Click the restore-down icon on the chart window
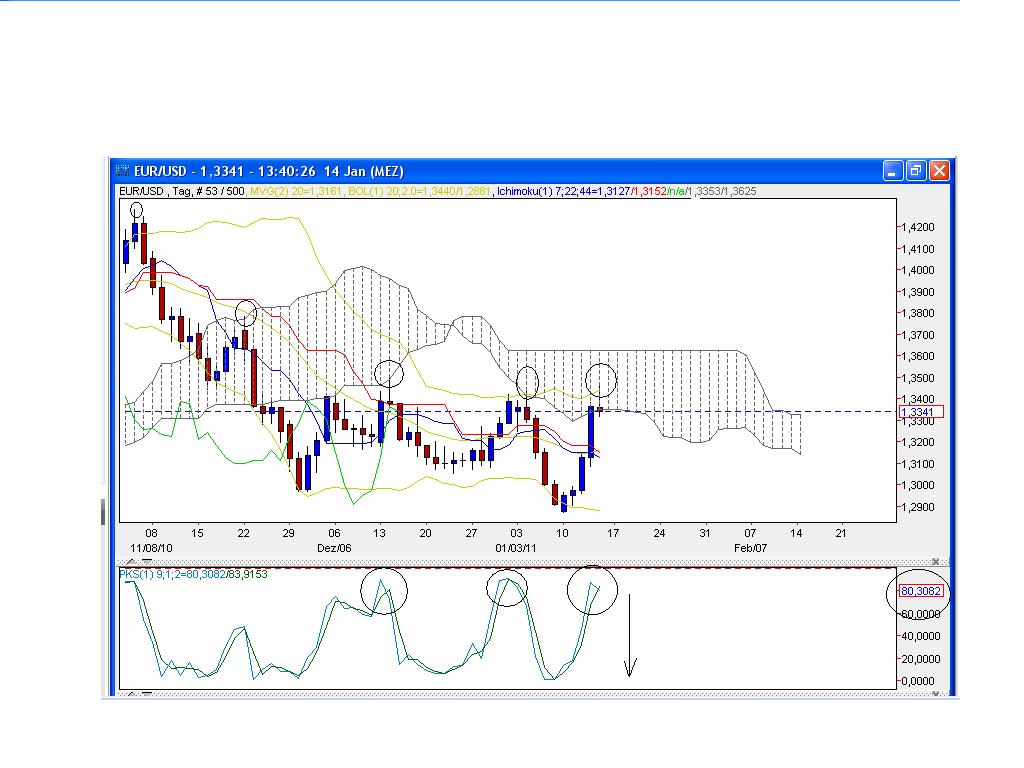The image size is (1024, 768). tap(915, 171)
